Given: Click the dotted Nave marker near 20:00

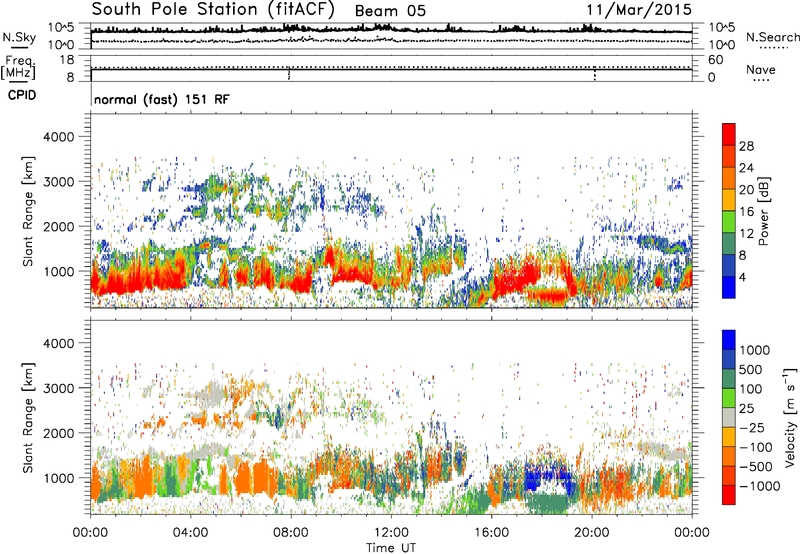Looking at the screenshot, I should pyautogui.click(x=595, y=74).
